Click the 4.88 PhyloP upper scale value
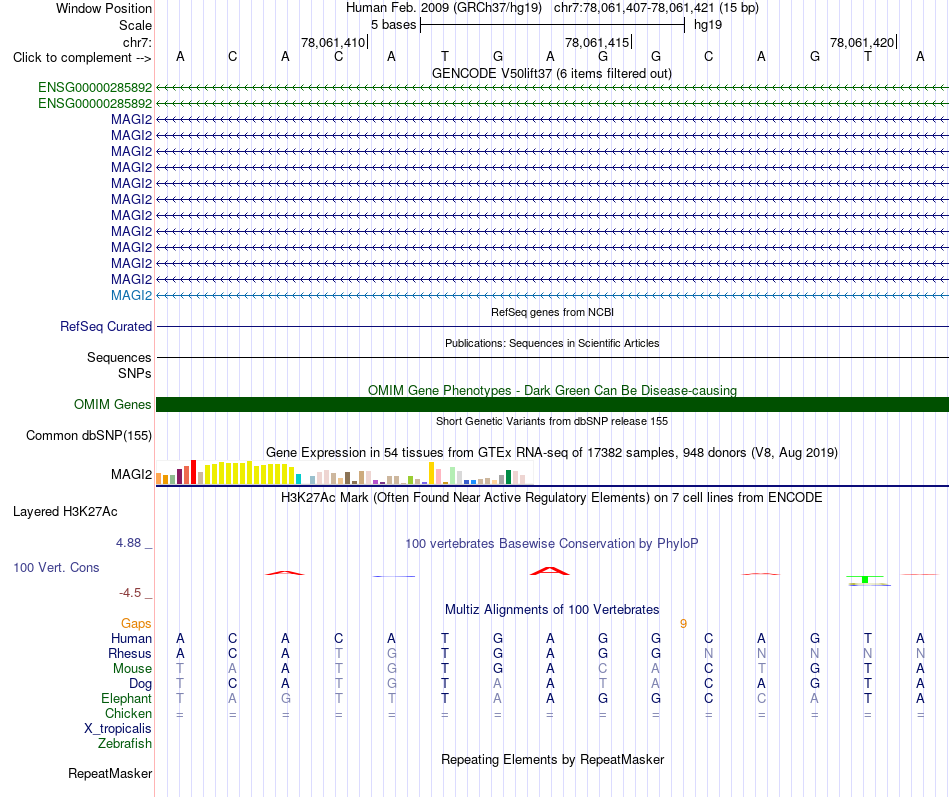 coord(128,542)
